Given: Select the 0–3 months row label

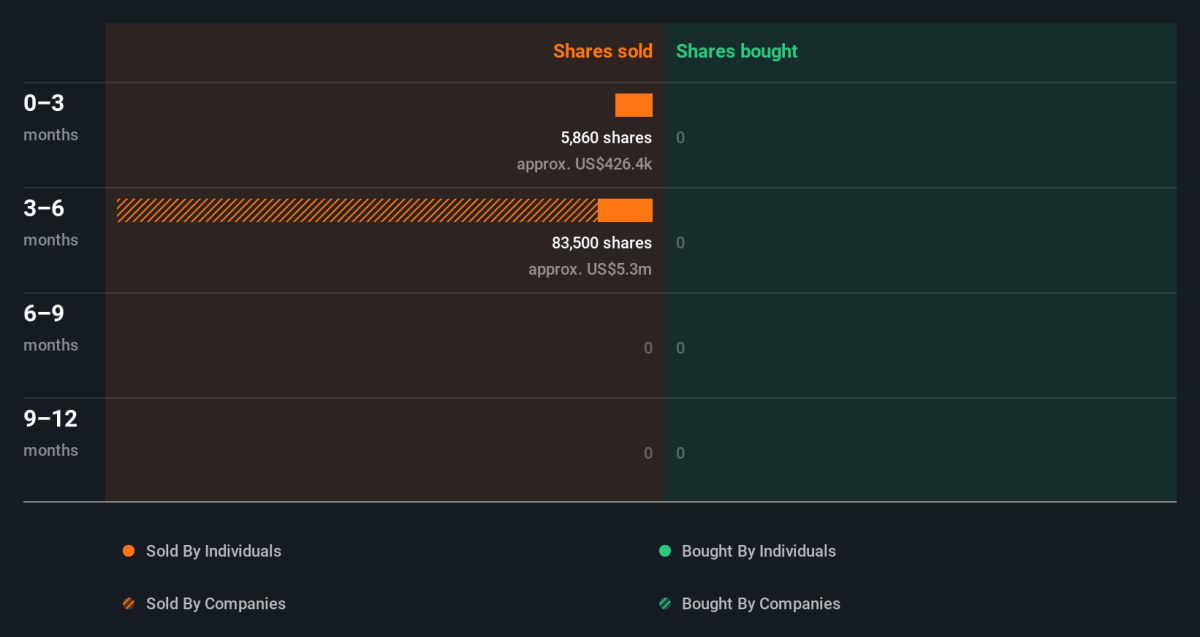Looking at the screenshot, I should point(51,116).
